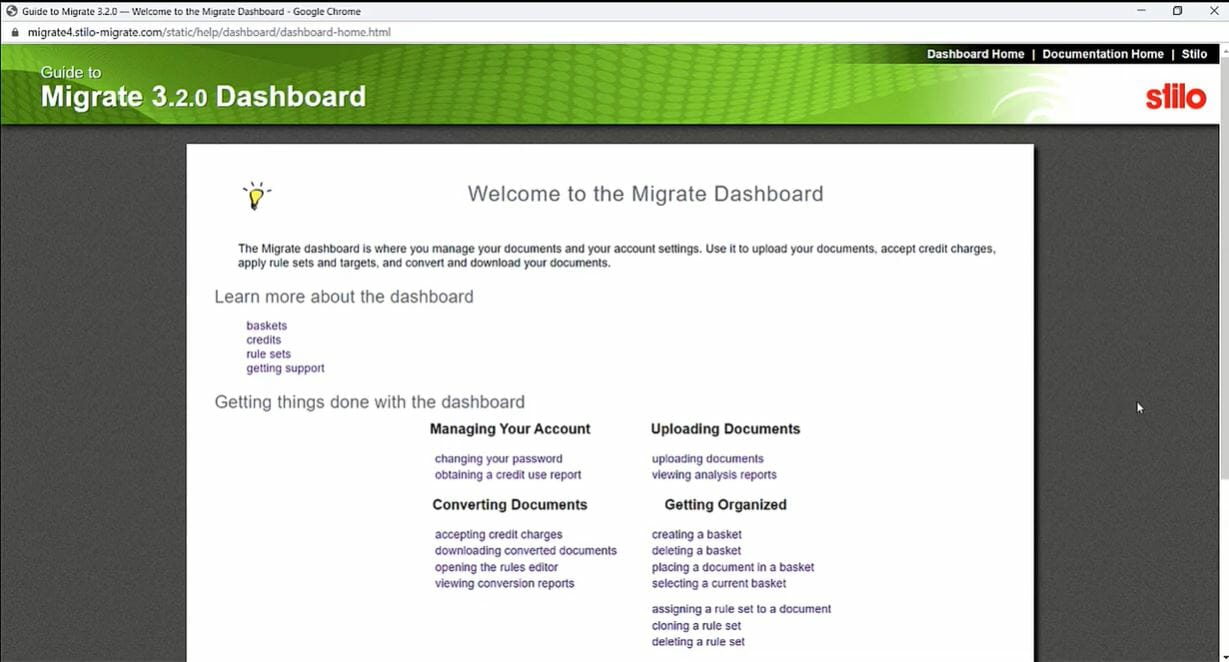The image size is (1229, 662).
Task: Open the rule sets help link
Action: click(x=269, y=354)
